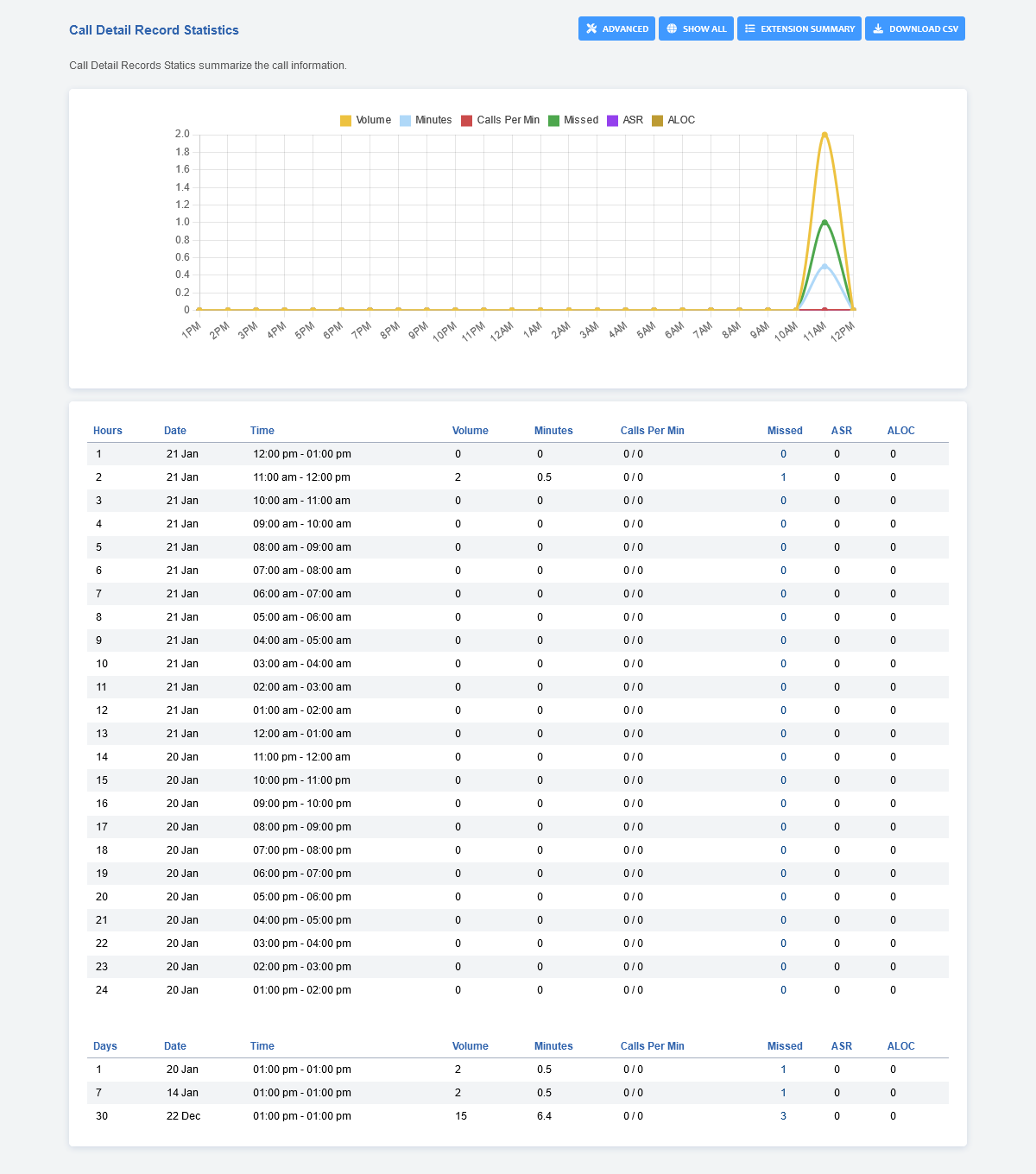Click the purple ASR legend swatch
1036x1174 pixels.
[613, 120]
